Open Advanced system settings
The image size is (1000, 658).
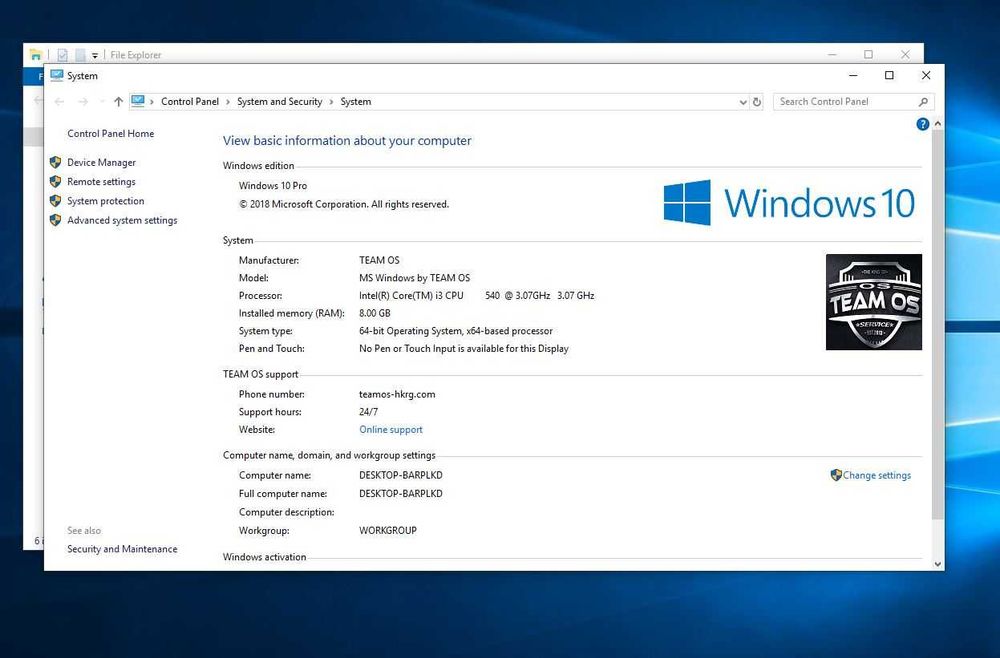(122, 220)
